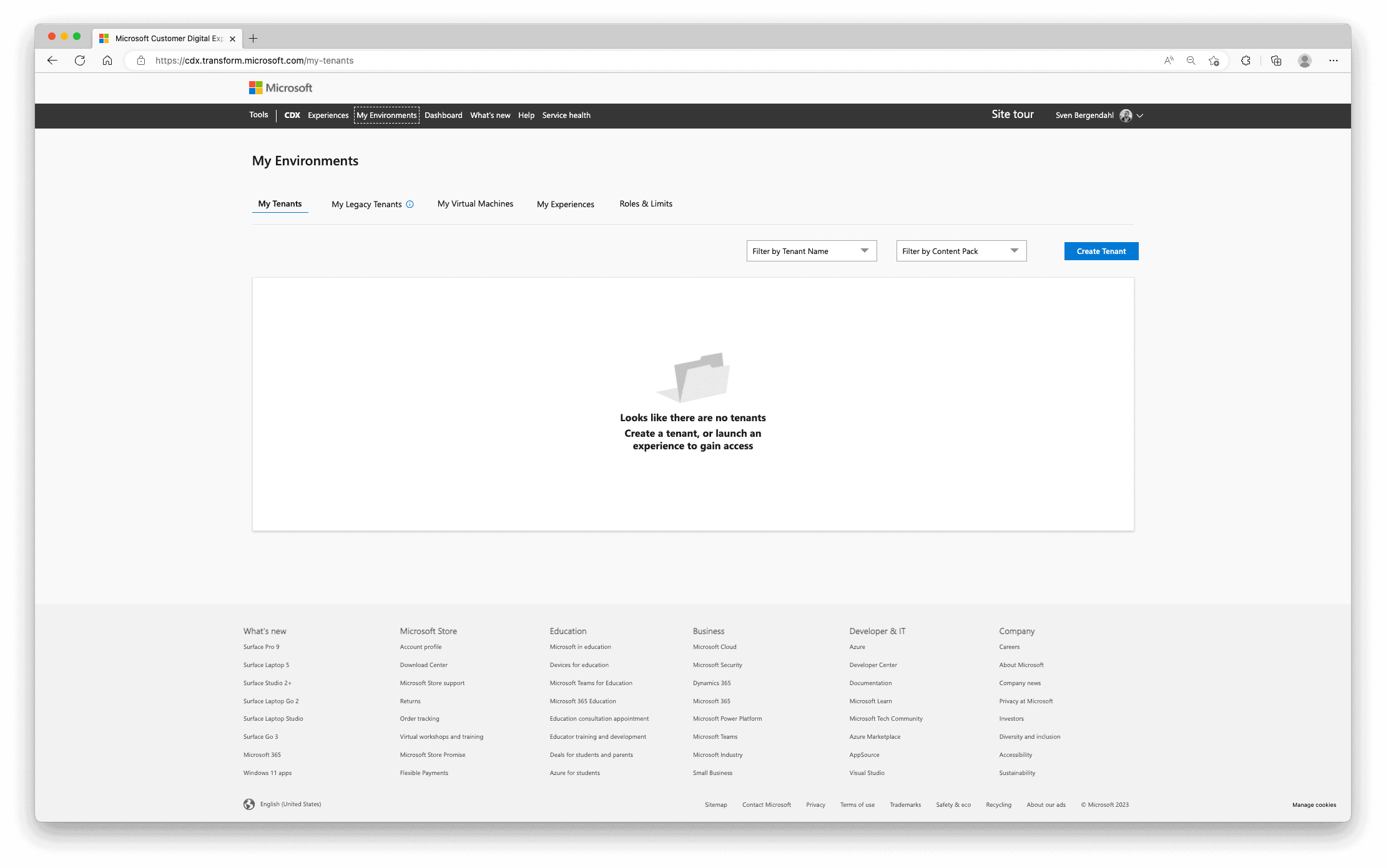Click the Microsoft logo in header
The image size is (1386, 868).
pos(280,88)
